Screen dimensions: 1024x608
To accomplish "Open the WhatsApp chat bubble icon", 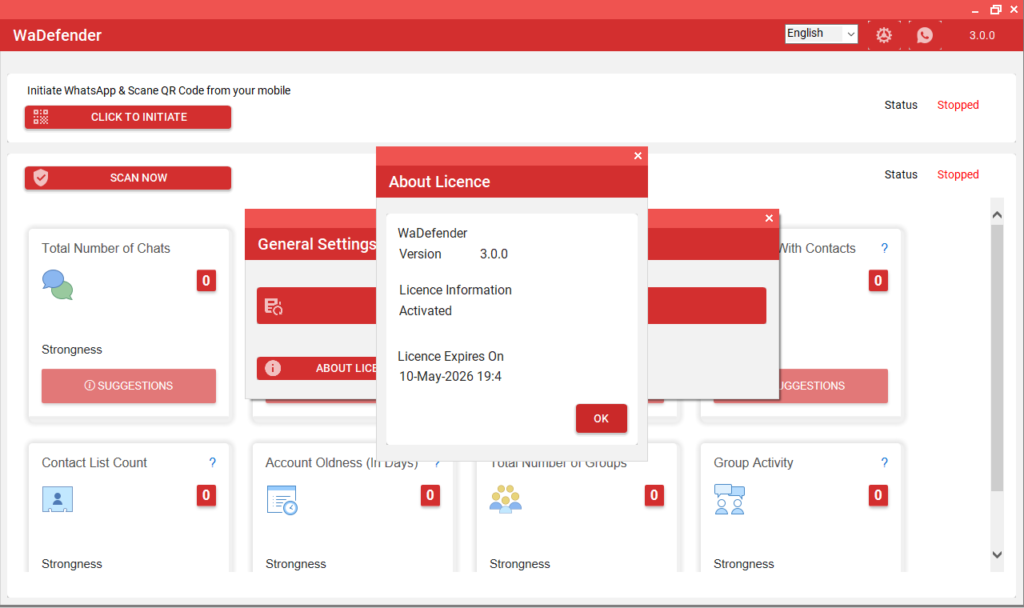I will tap(925, 35).
